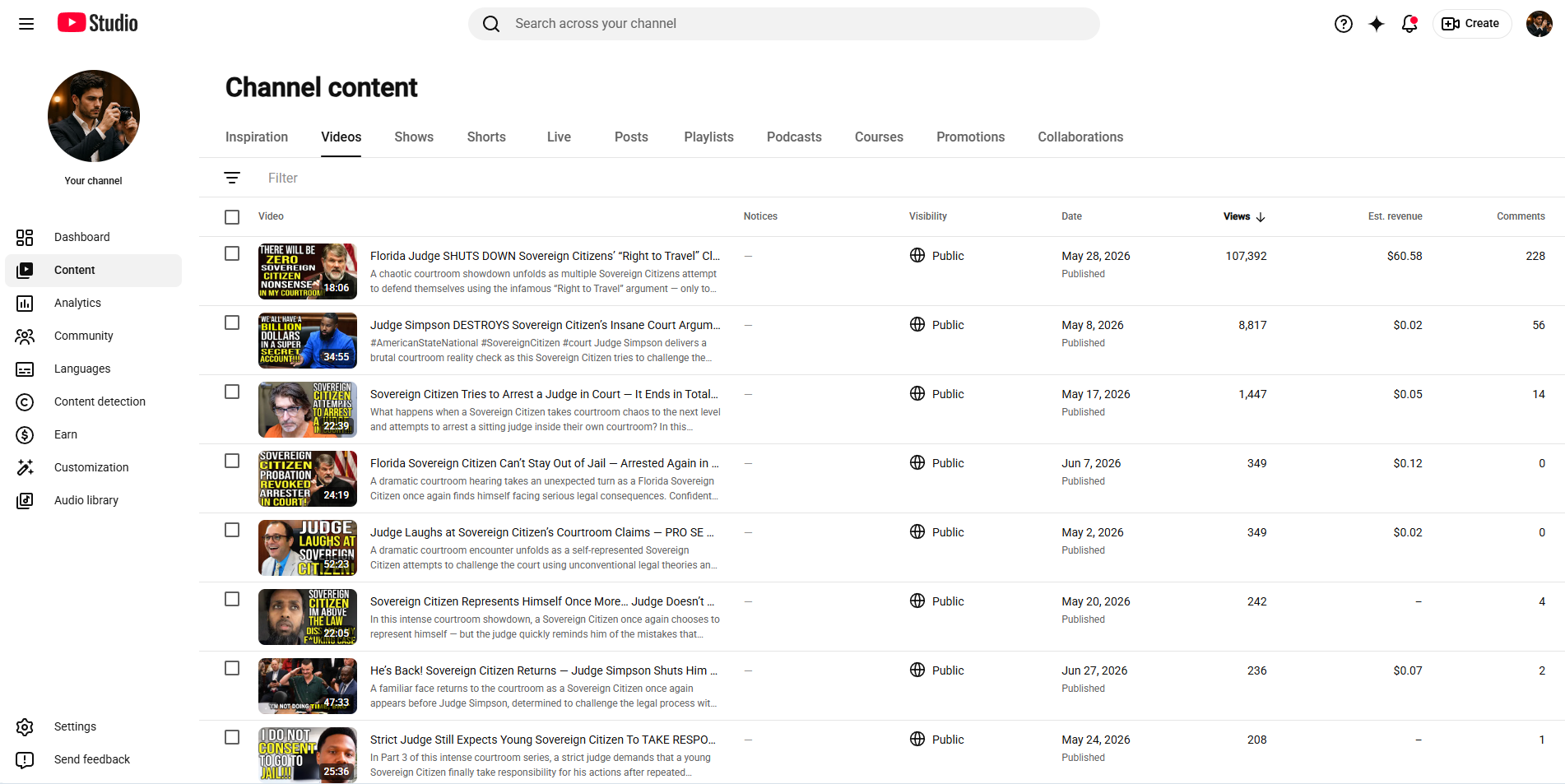This screenshot has height=784, width=1565.
Task: Click the Customization magic wand icon
Action: click(x=25, y=467)
